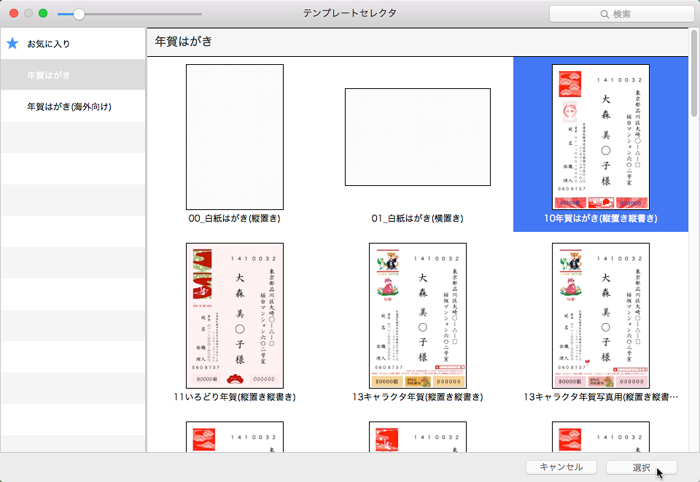Image resolution: width=700 pixels, height=482 pixels.
Task: Choose the 00_白紙はがき(縦置き) blank template
Action: coord(234,137)
